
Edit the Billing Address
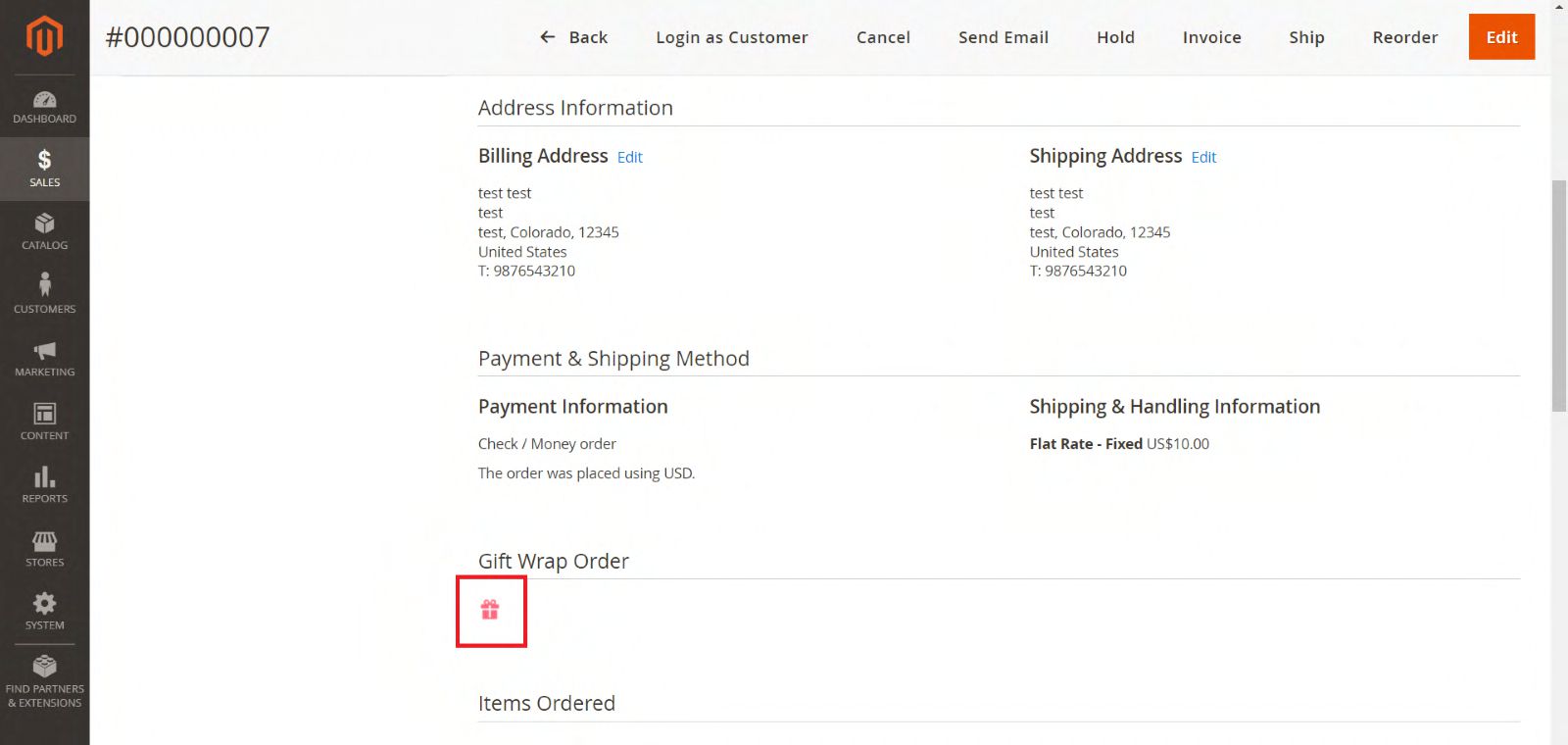click(629, 158)
